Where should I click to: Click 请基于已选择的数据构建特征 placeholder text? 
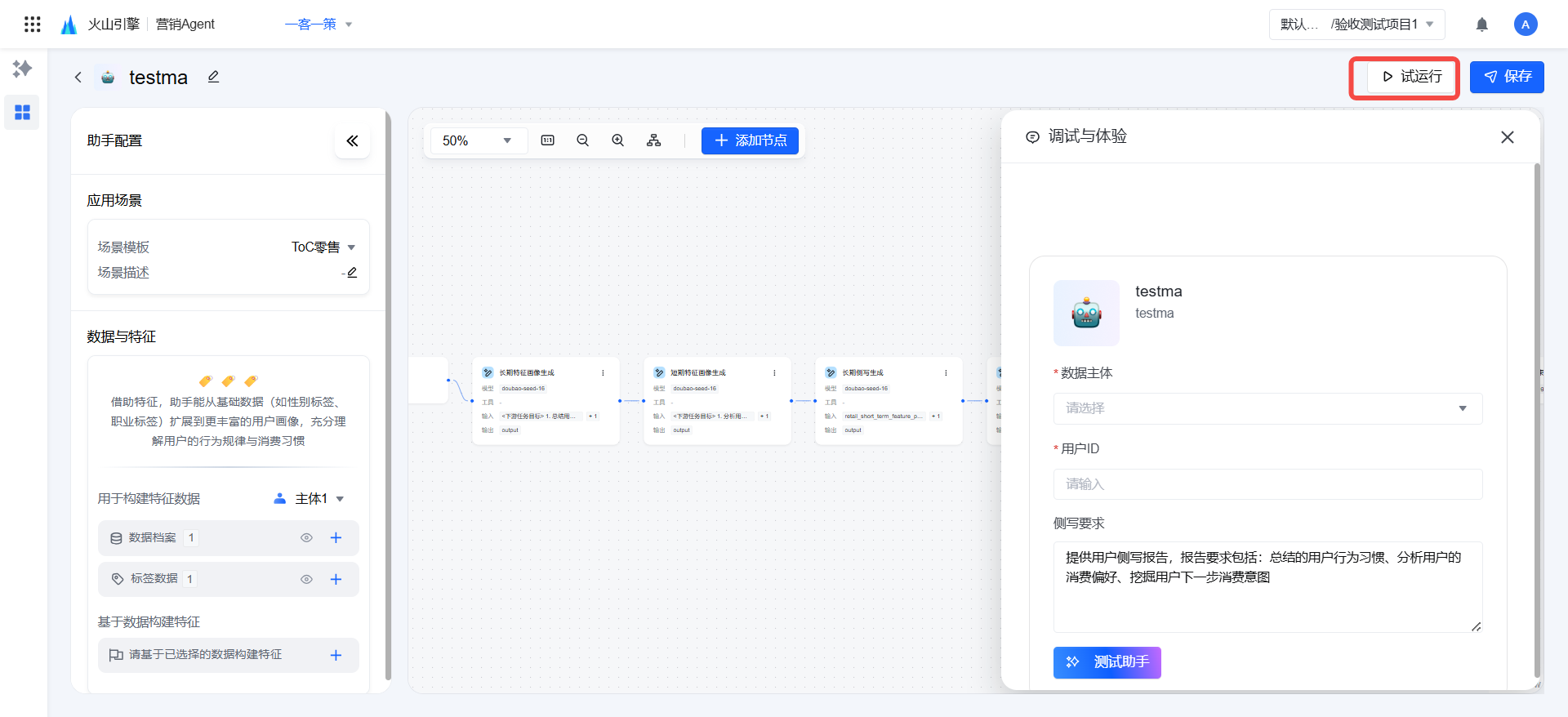pyautogui.click(x=206, y=655)
